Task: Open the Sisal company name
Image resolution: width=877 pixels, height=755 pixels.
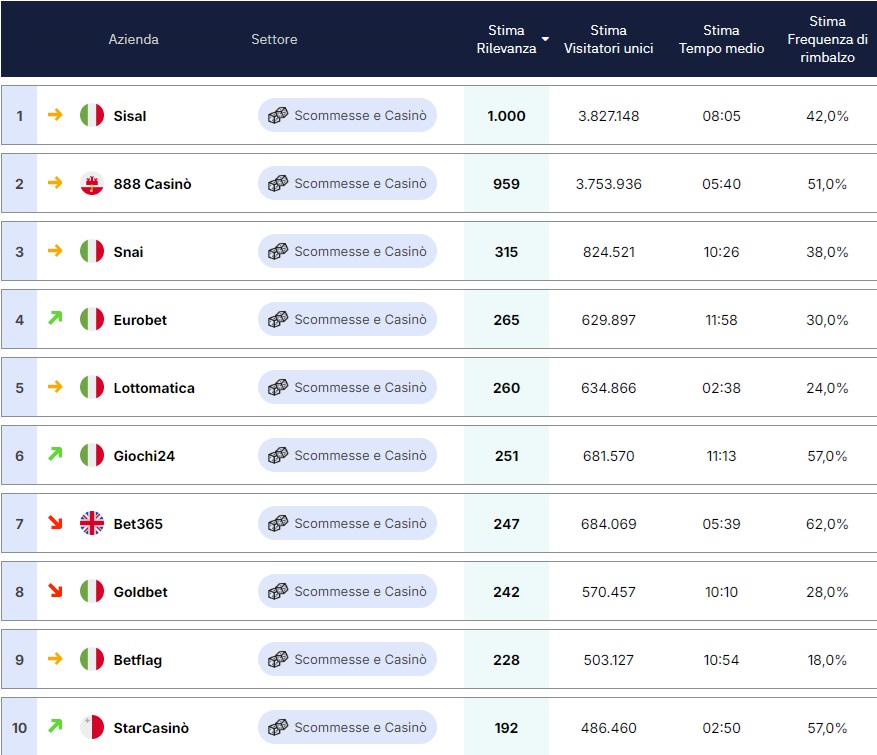Action: tap(130, 116)
